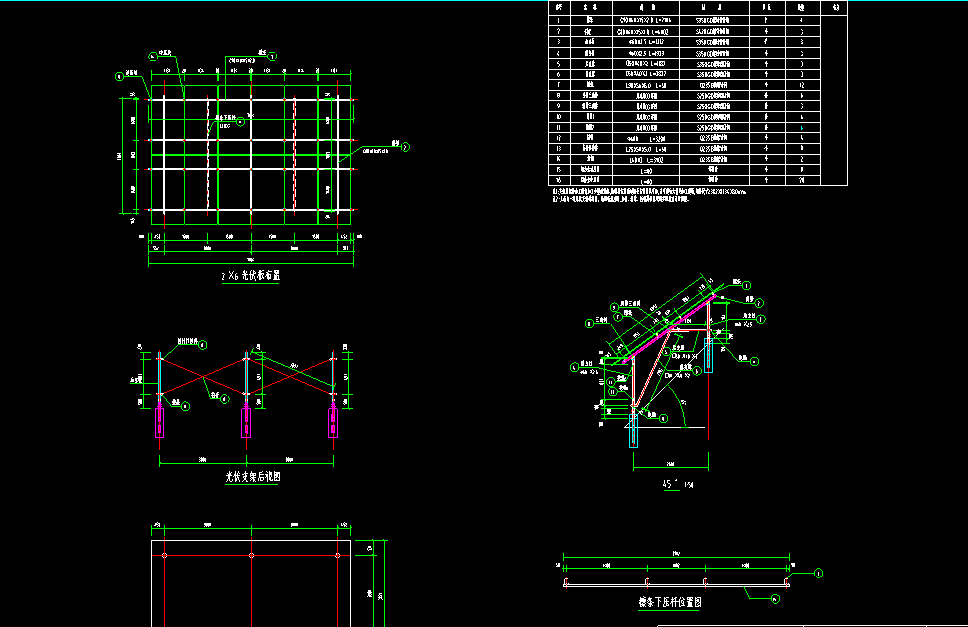Click the 45° side view title
Screen dimensions: 968x627
[x=677, y=484]
